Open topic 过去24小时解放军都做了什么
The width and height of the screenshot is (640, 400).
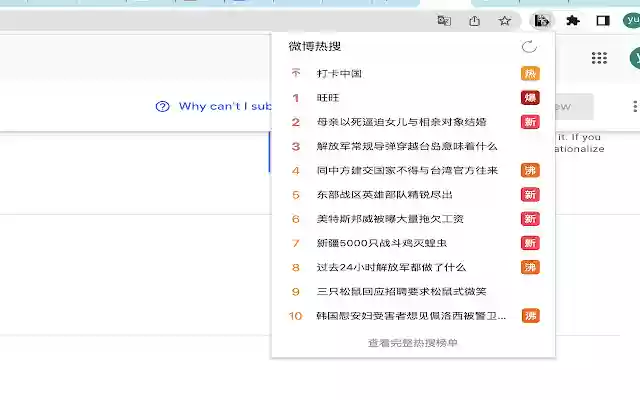[391, 267]
